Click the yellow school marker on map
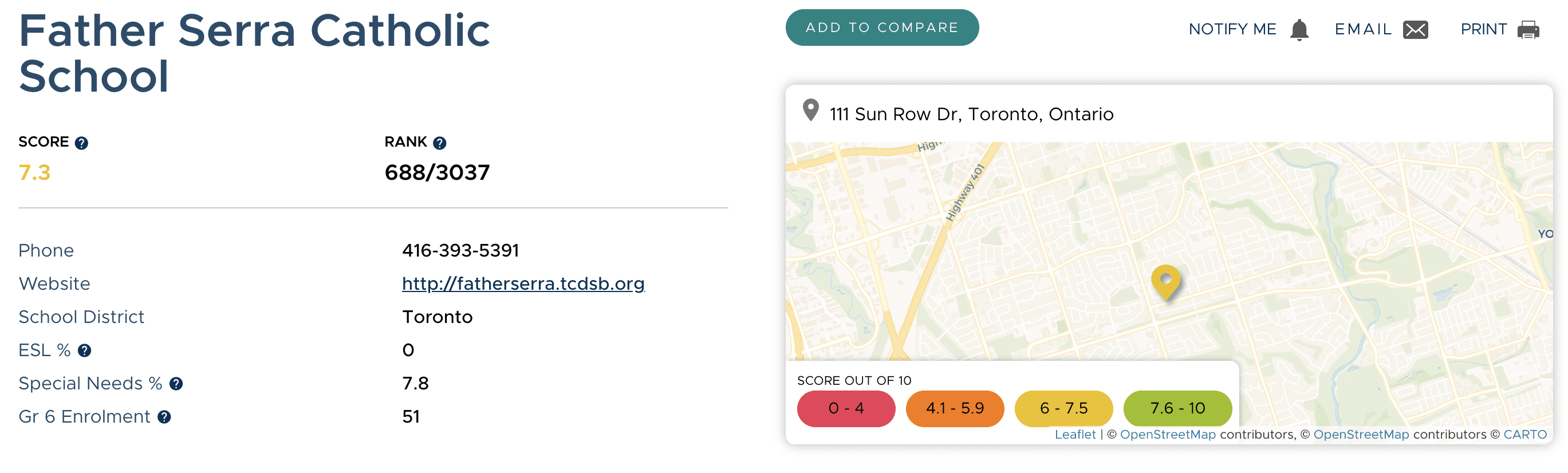 pyautogui.click(x=1165, y=282)
